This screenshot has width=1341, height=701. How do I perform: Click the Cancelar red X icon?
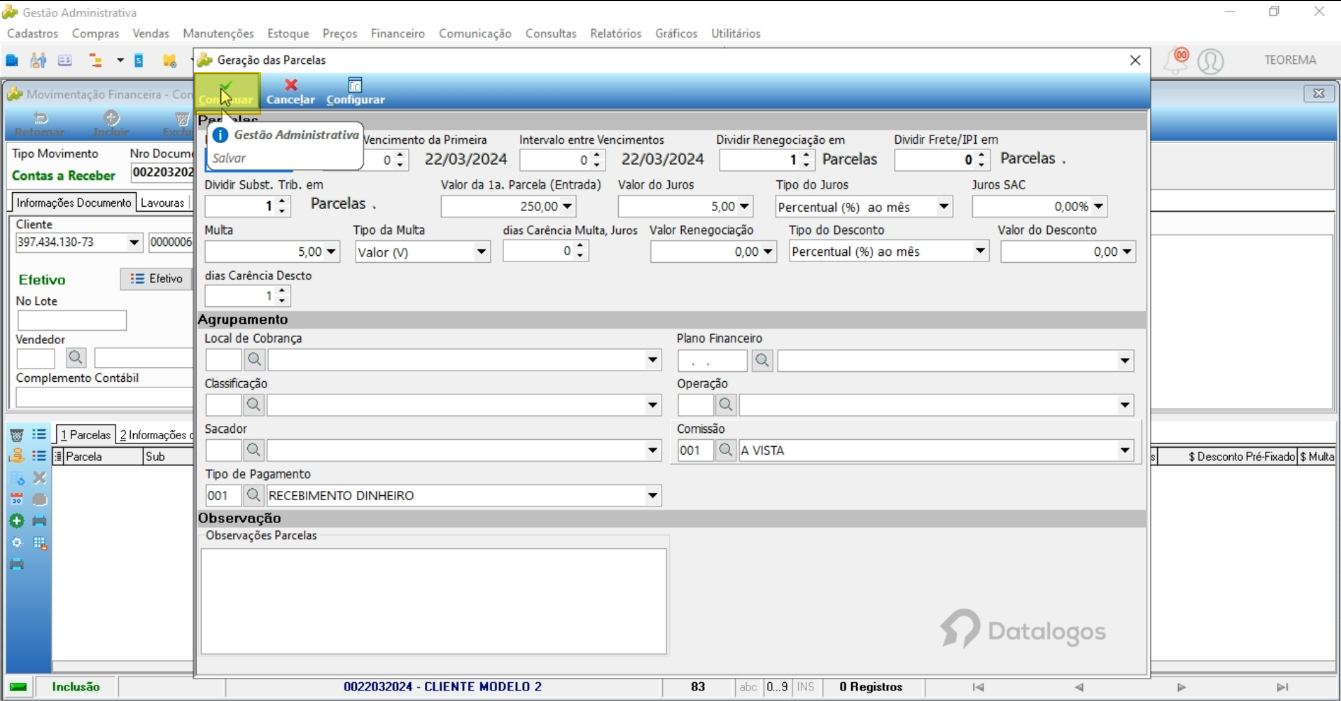[291, 85]
